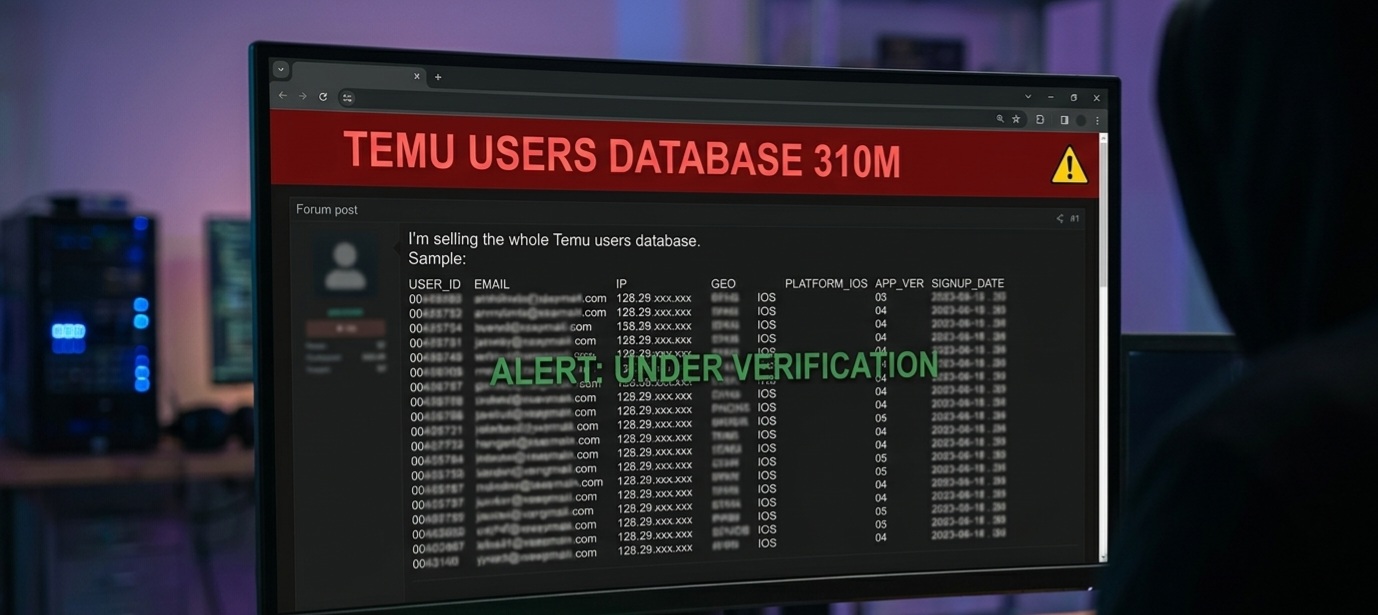Screen dimensions: 1378x615
Task: Select the EMAIL column header
Action: (x=492, y=284)
